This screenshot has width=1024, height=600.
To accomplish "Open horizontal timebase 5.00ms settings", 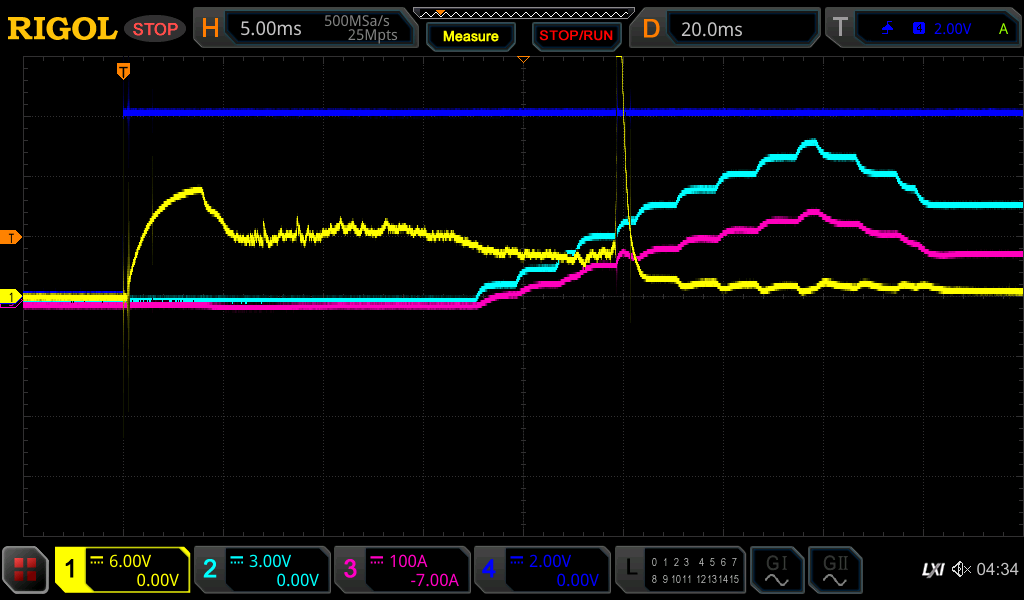I will pos(305,29).
